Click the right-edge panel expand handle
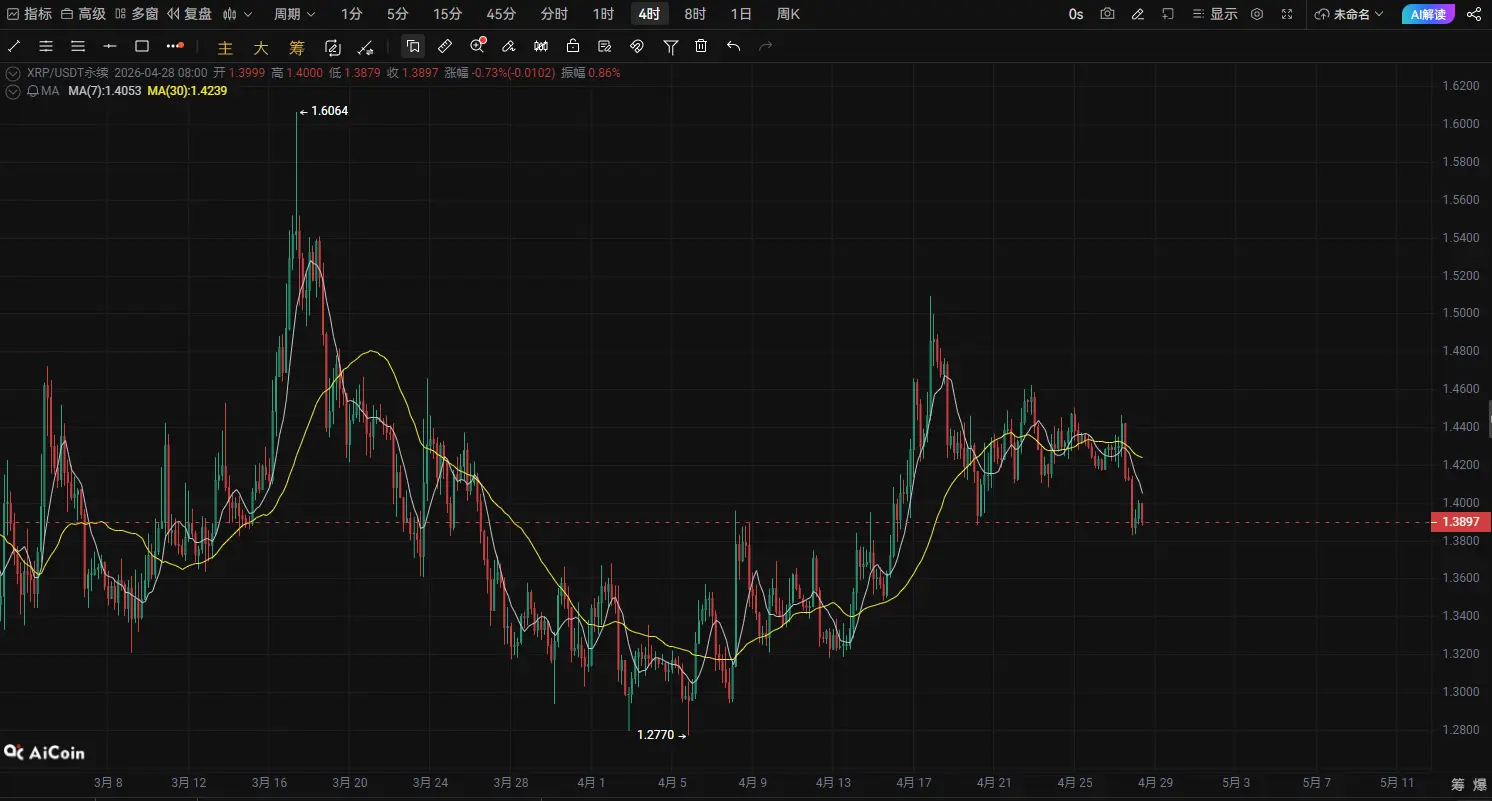Viewport: 1492px width, 801px height. 1489,418
